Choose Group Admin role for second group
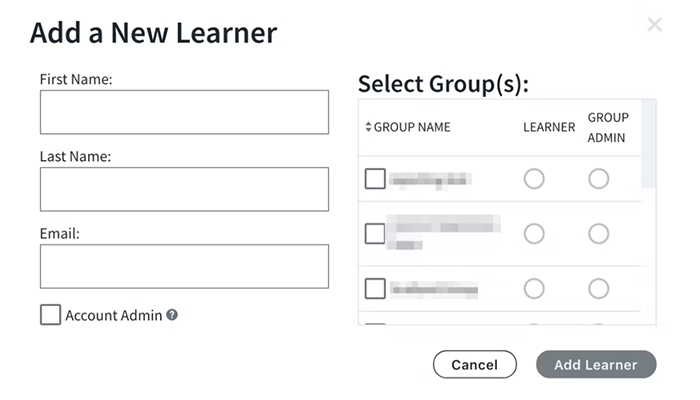Viewport: 700px width, 400px height. pos(598,234)
